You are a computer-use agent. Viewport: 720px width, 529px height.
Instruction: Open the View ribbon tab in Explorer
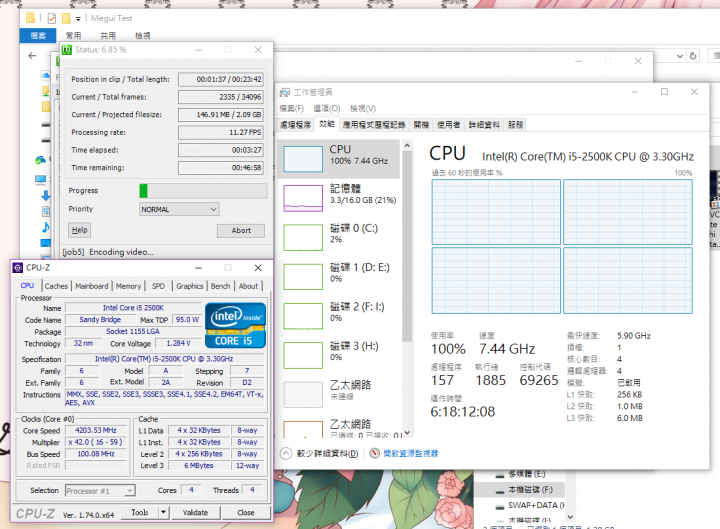tap(143, 35)
